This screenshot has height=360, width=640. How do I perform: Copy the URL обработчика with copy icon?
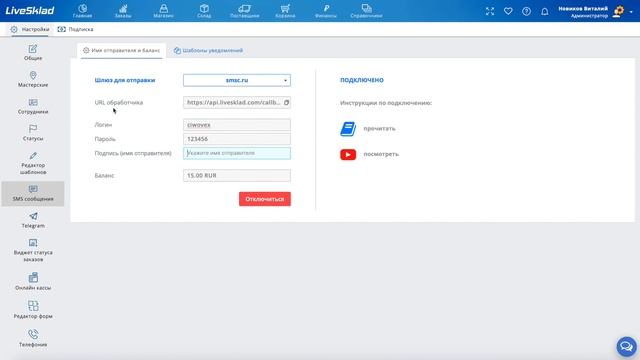287,102
